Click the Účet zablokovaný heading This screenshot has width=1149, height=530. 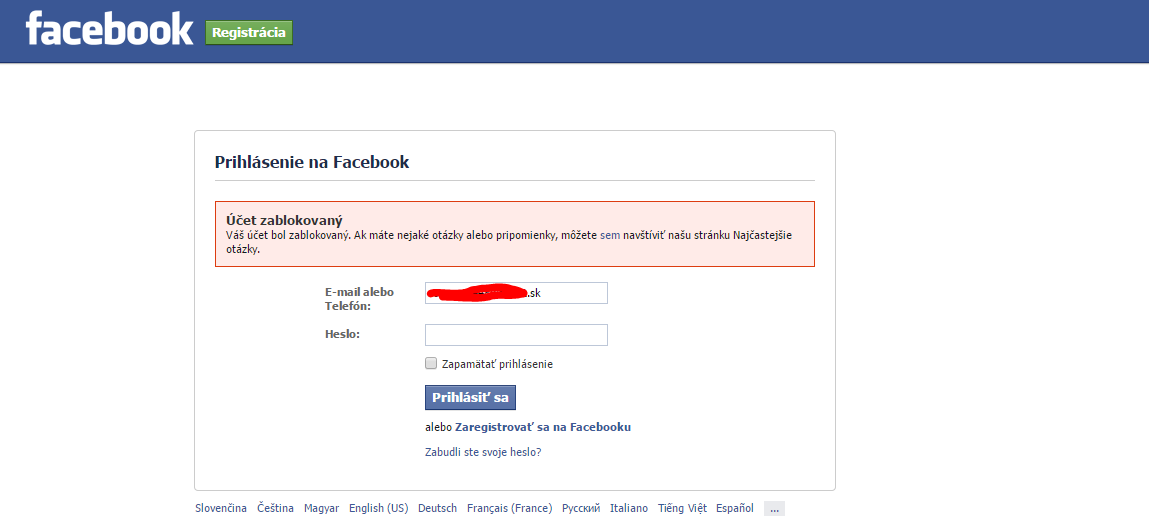coord(285,220)
